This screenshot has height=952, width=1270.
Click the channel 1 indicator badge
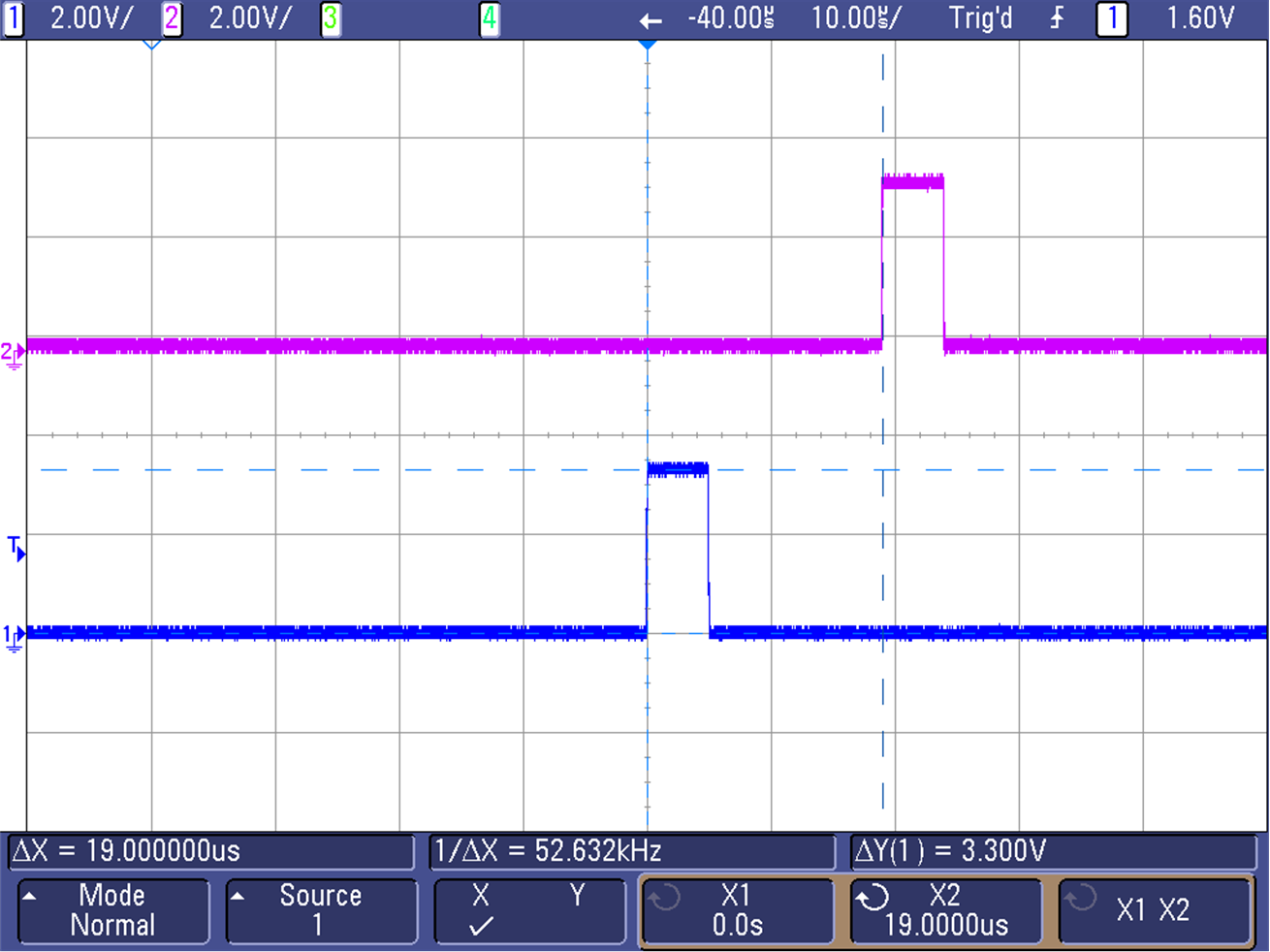(14, 18)
